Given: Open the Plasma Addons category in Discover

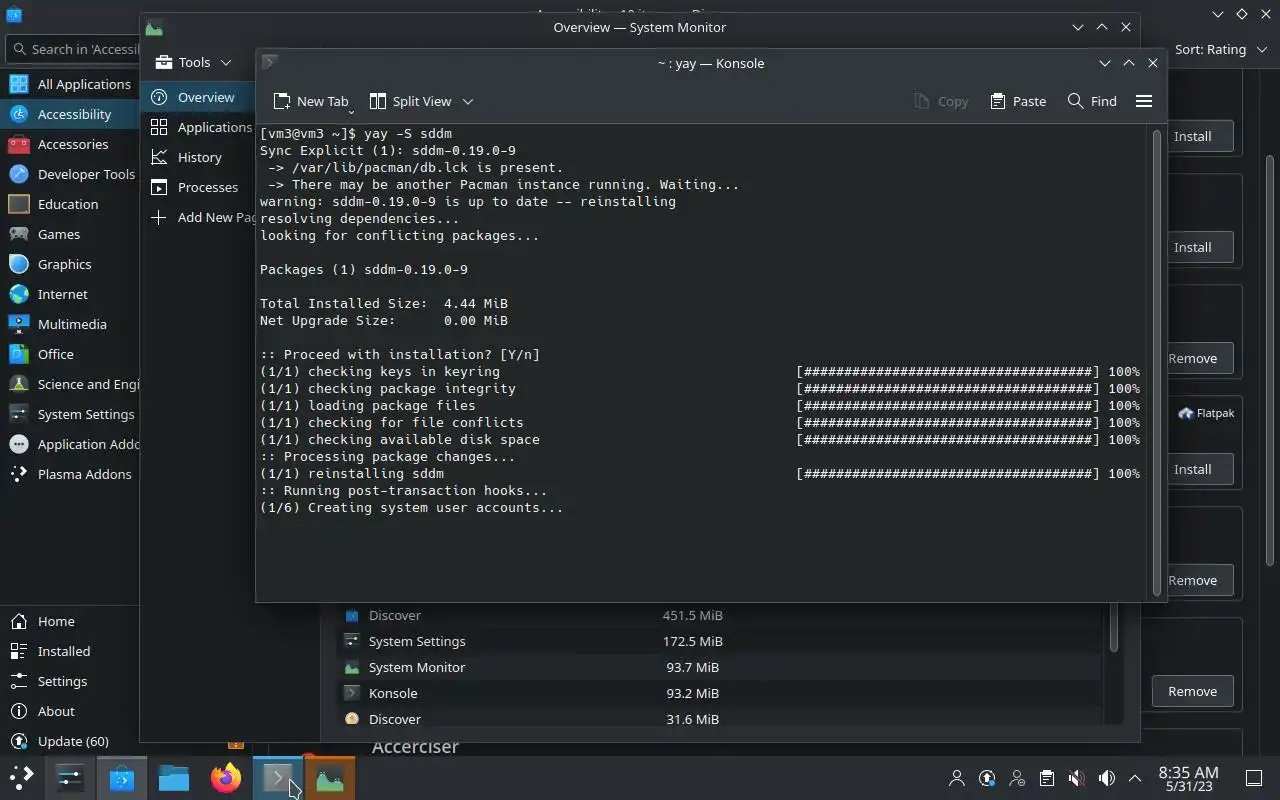Looking at the screenshot, I should click(70, 474).
